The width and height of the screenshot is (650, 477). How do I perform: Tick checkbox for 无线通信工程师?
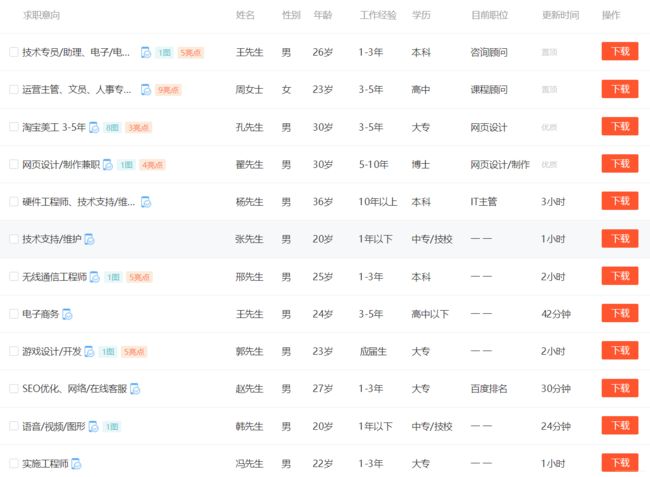(14, 276)
